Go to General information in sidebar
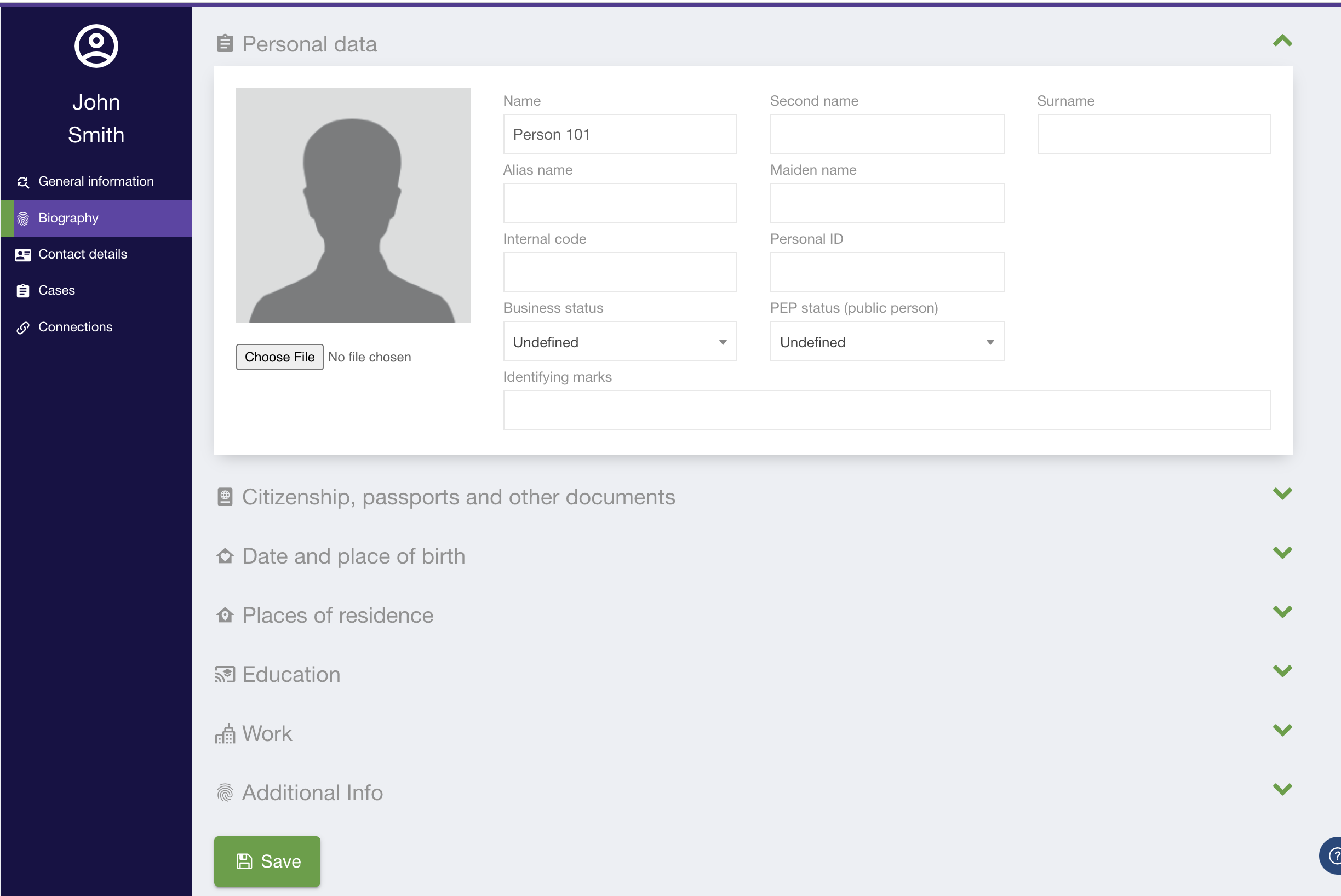Screen dimensions: 1341x896 pos(95,181)
